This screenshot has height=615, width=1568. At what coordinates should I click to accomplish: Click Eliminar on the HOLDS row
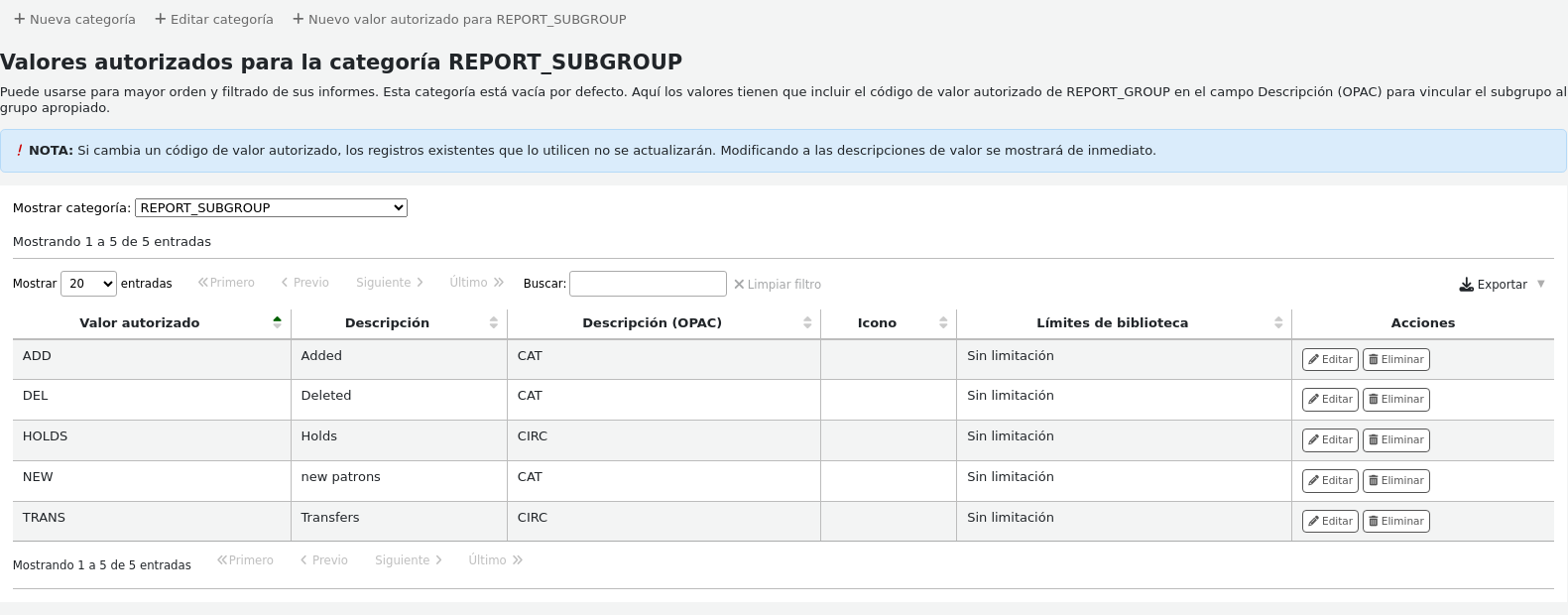point(1395,439)
